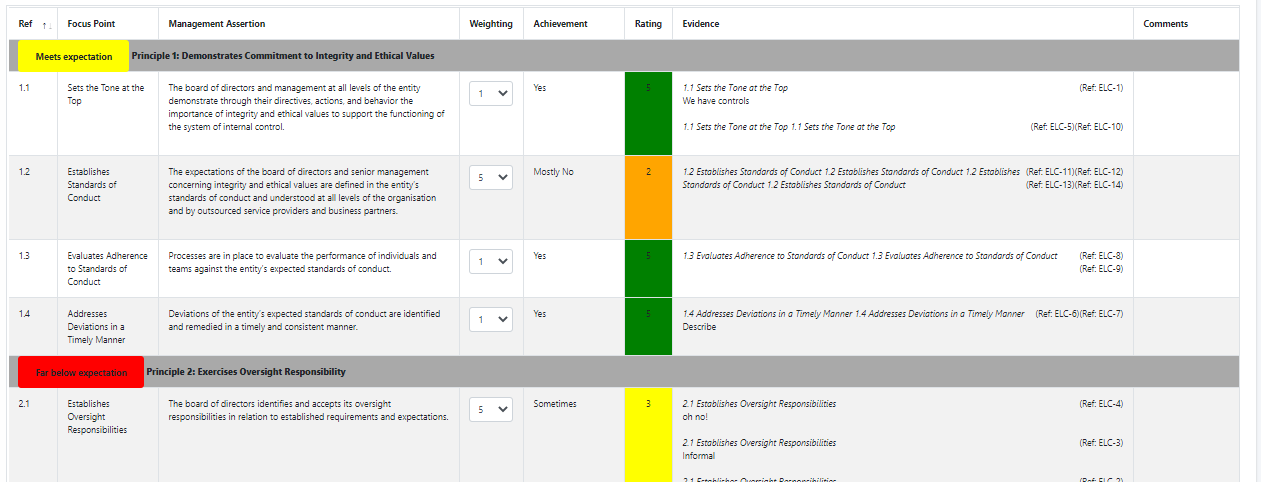Click the empty Comments cell for row 1.2

click(x=1186, y=198)
